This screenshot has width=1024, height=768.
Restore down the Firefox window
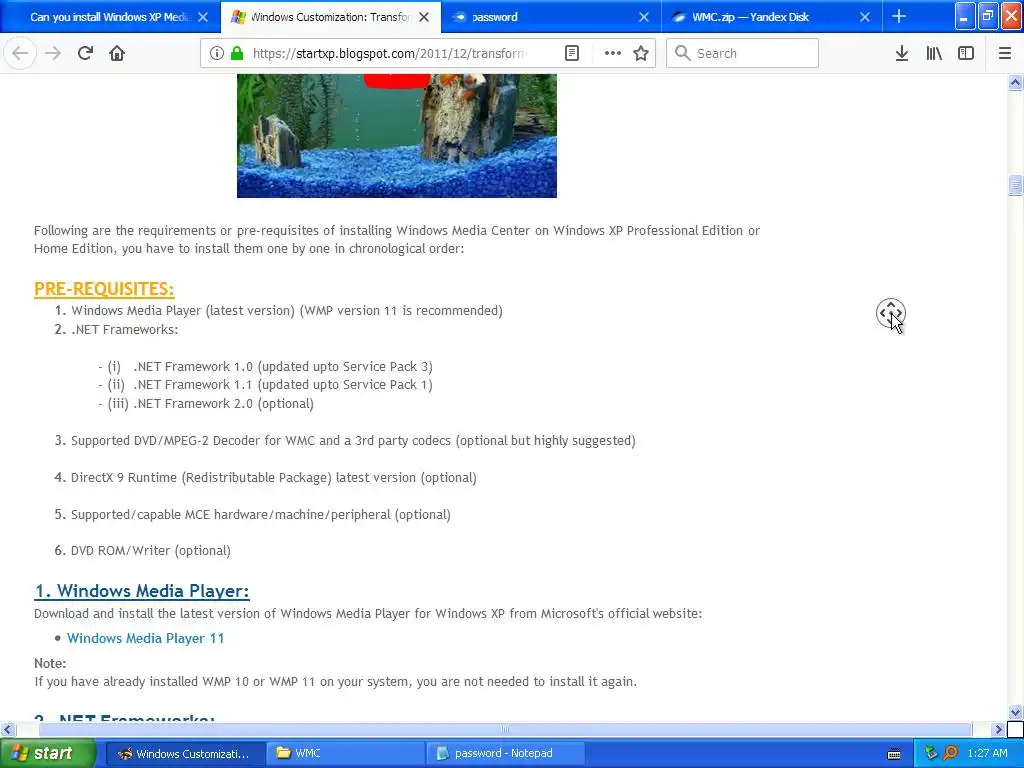987,16
